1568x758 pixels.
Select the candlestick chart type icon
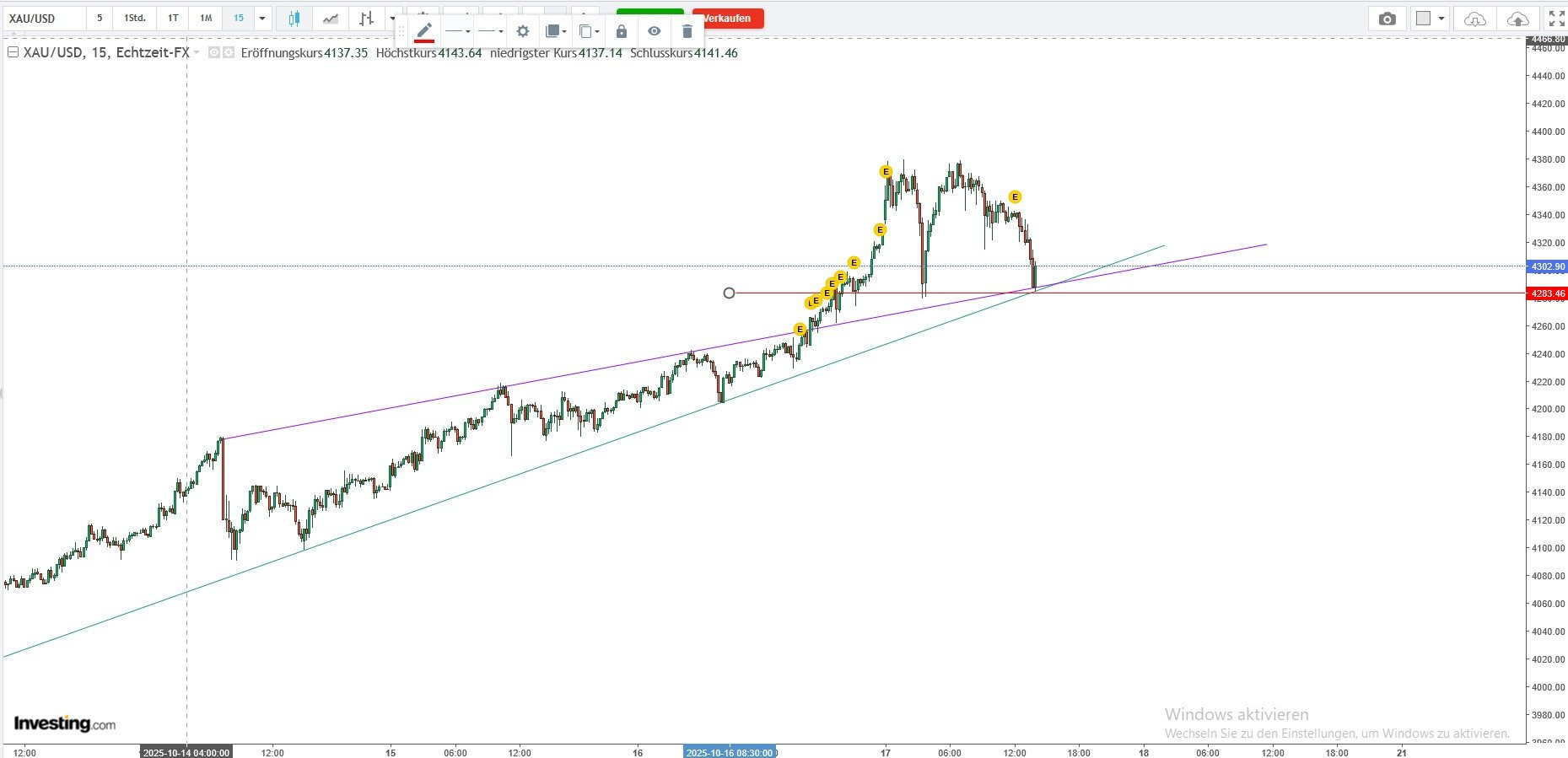(x=294, y=19)
